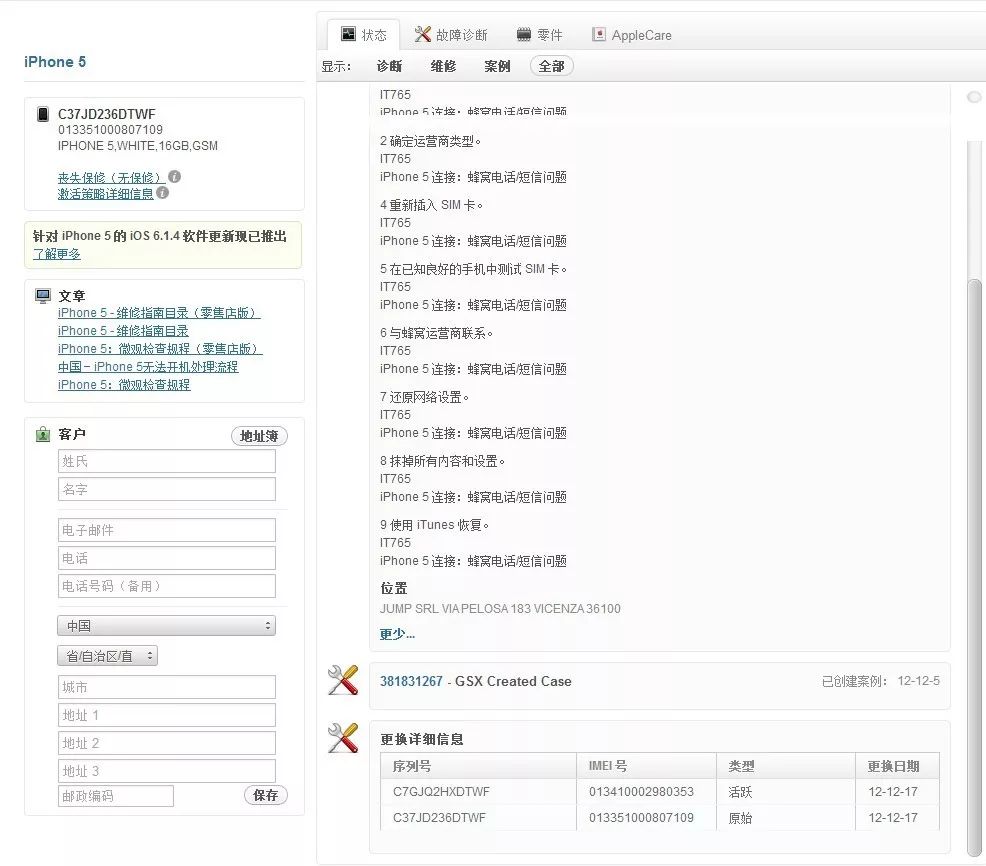Select serial C7GJQ2HXDTWF table cell
This screenshot has width=986, height=866.
(x=479, y=792)
